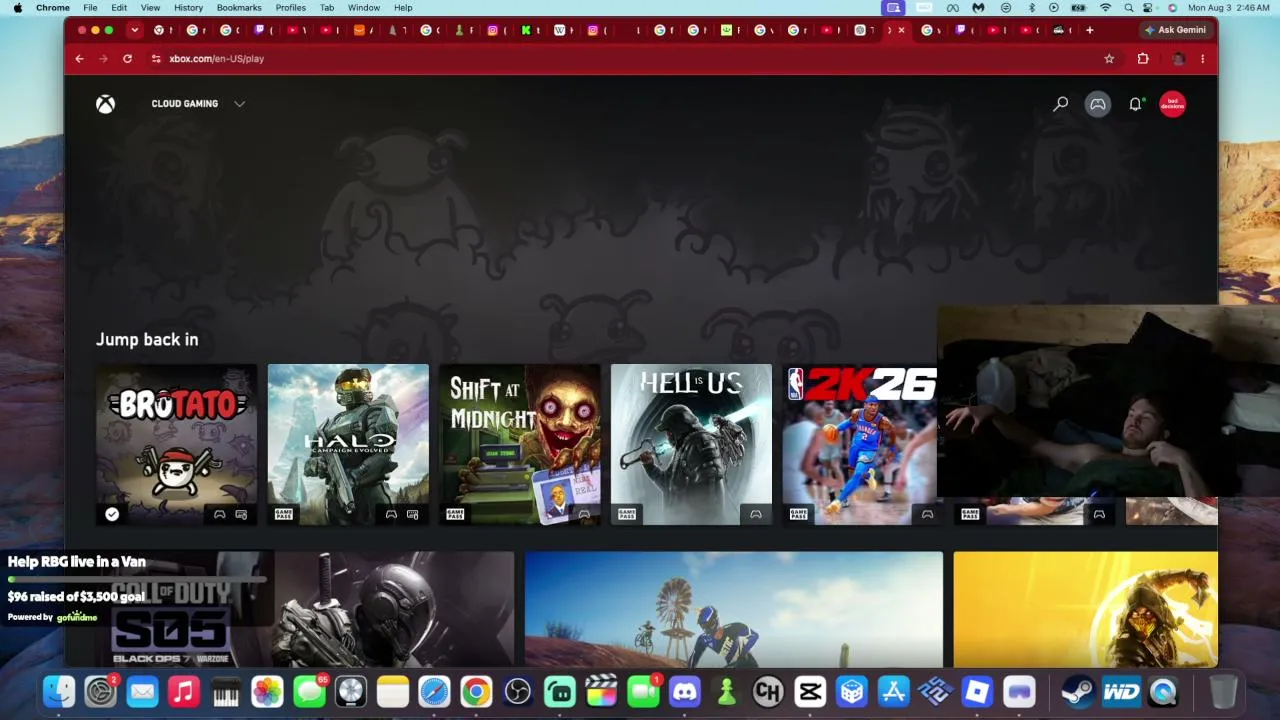Open the Chrome menu in menu bar

pyautogui.click(x=53, y=8)
